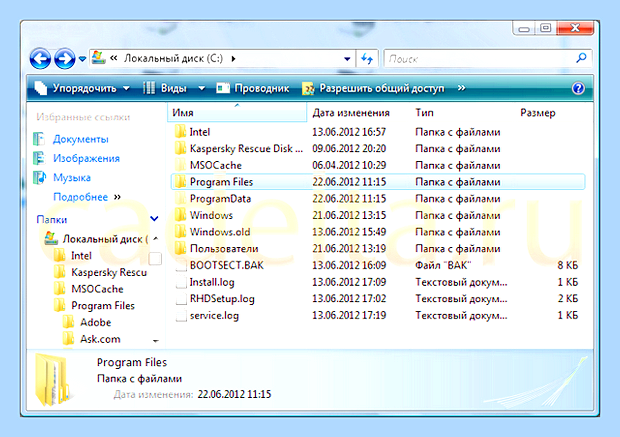Sort by the Тип column header

424,113
